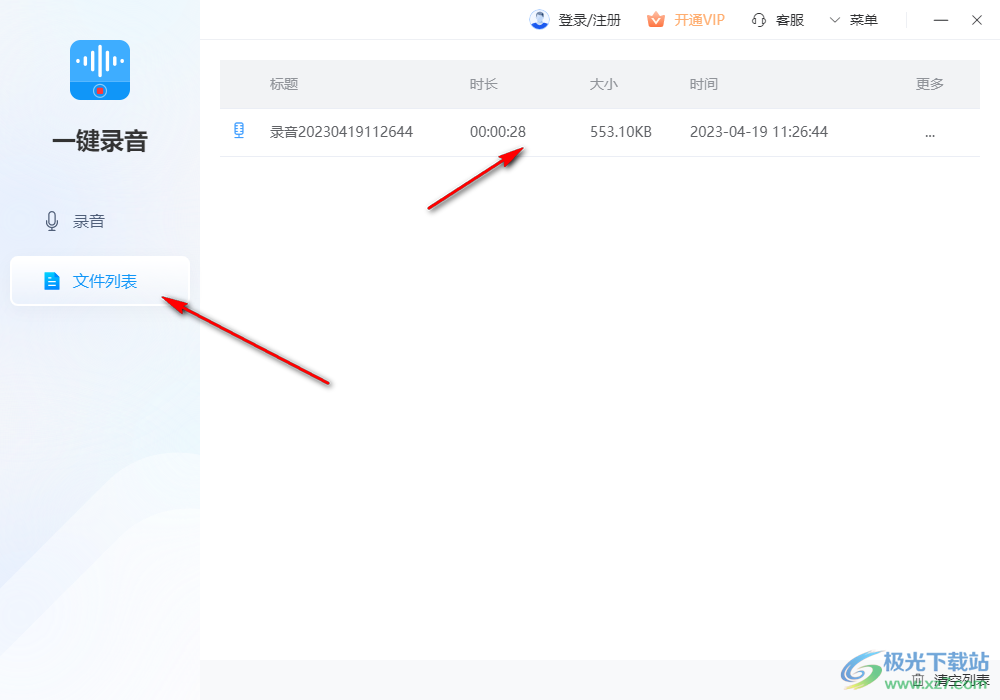Select the microphone icon beside 录音

tap(51, 220)
